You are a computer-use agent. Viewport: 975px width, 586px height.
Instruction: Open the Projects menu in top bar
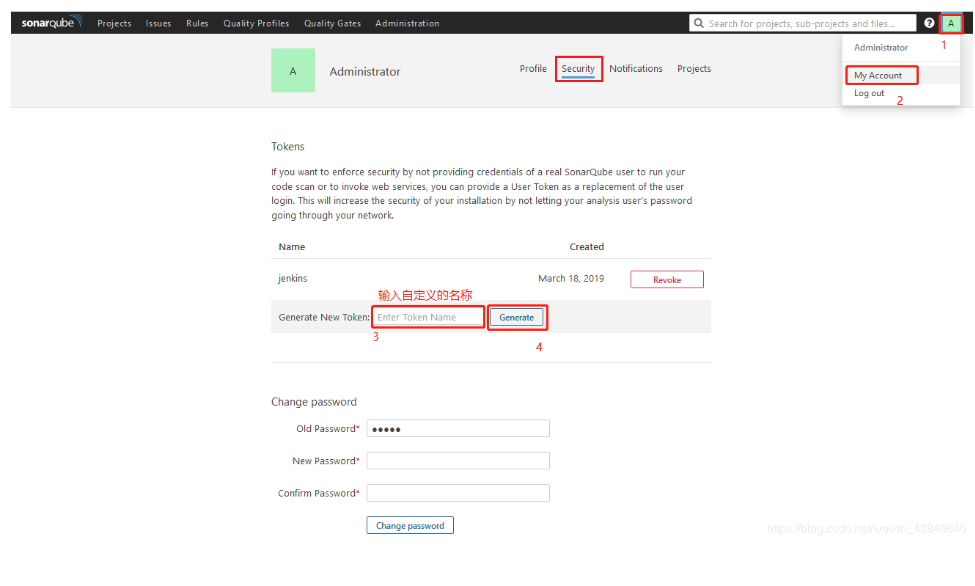(x=114, y=23)
